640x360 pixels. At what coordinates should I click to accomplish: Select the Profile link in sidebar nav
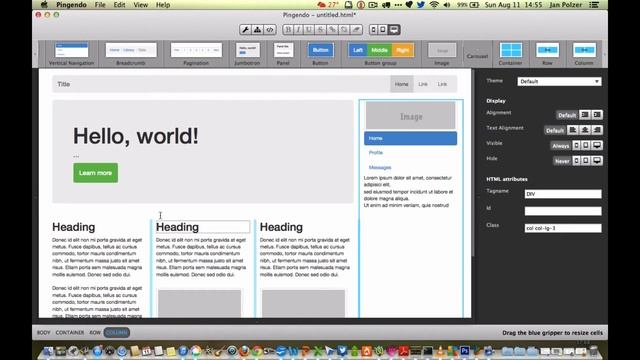(x=376, y=153)
